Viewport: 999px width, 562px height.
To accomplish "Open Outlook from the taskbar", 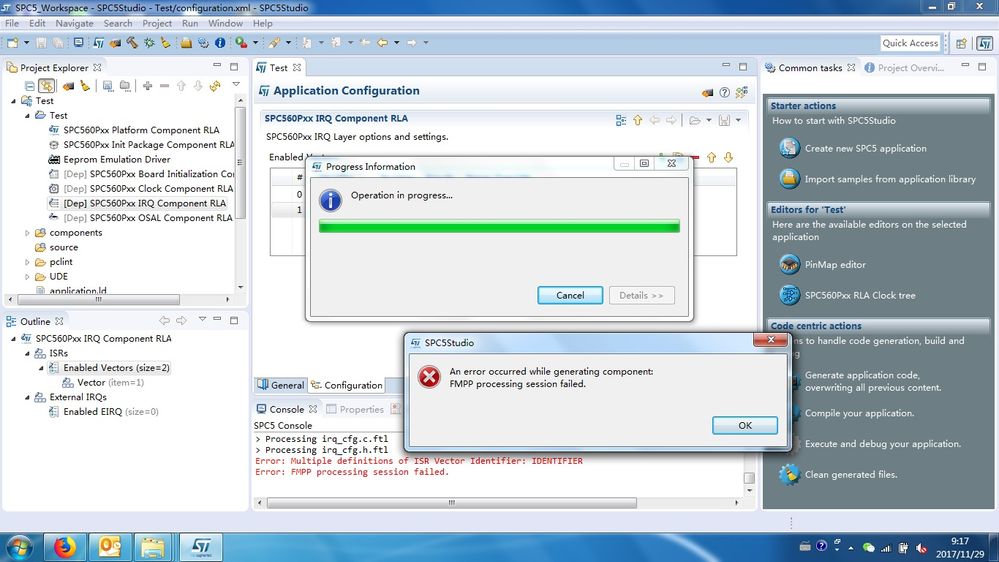I will [110, 547].
